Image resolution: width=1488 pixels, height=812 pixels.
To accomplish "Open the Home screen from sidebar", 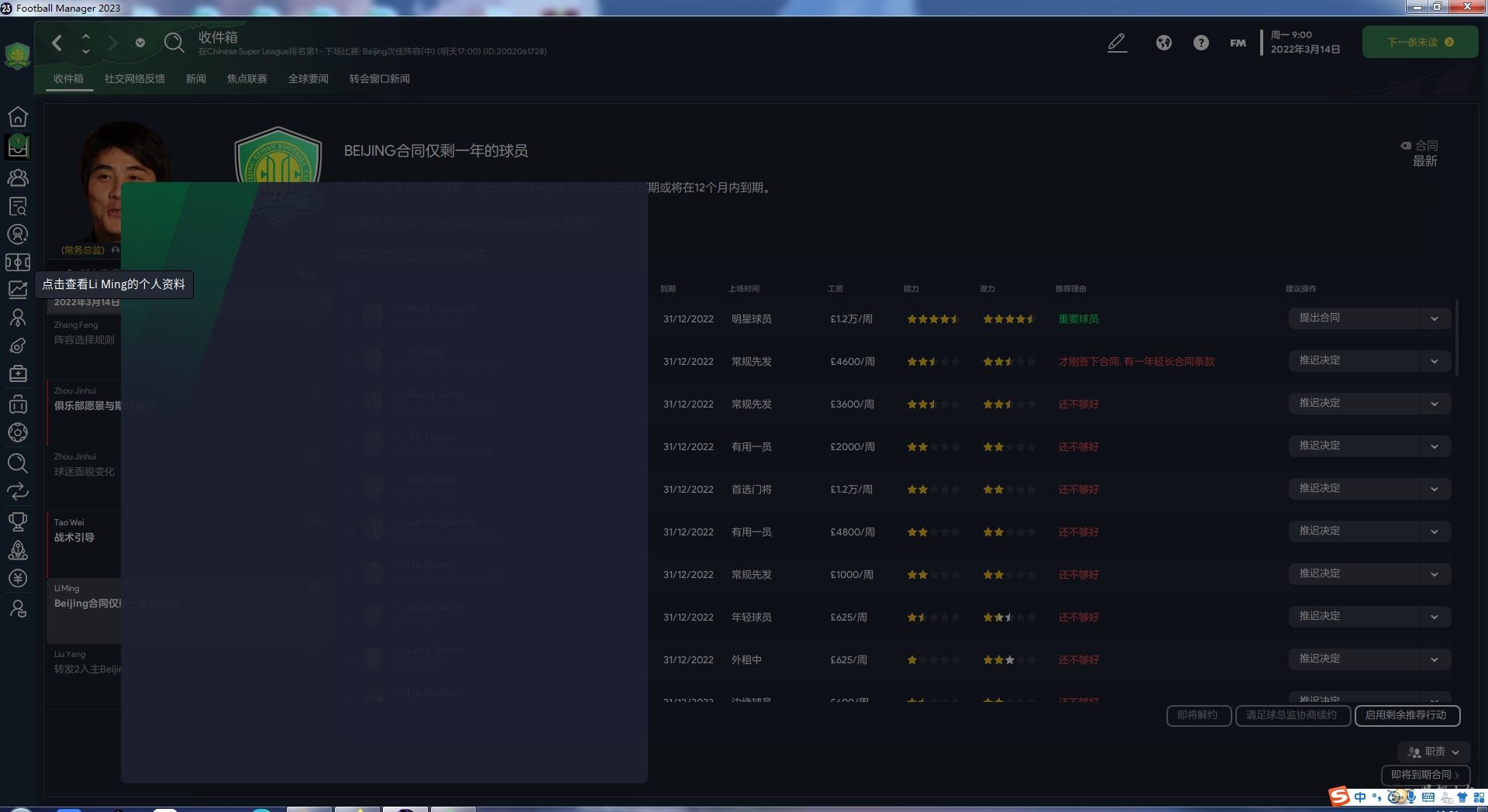I will (18, 116).
